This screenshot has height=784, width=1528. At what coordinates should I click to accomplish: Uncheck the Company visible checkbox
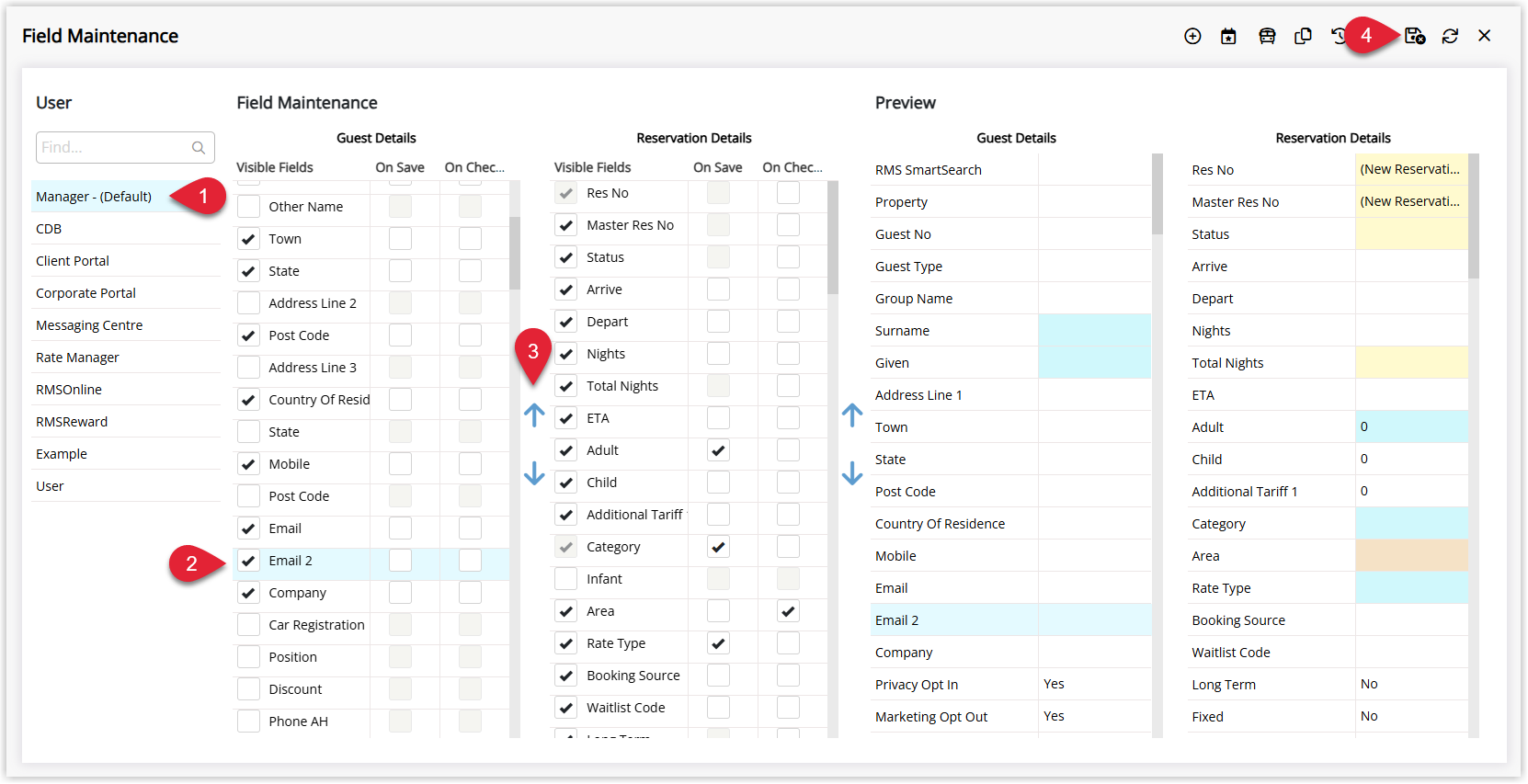(x=248, y=593)
